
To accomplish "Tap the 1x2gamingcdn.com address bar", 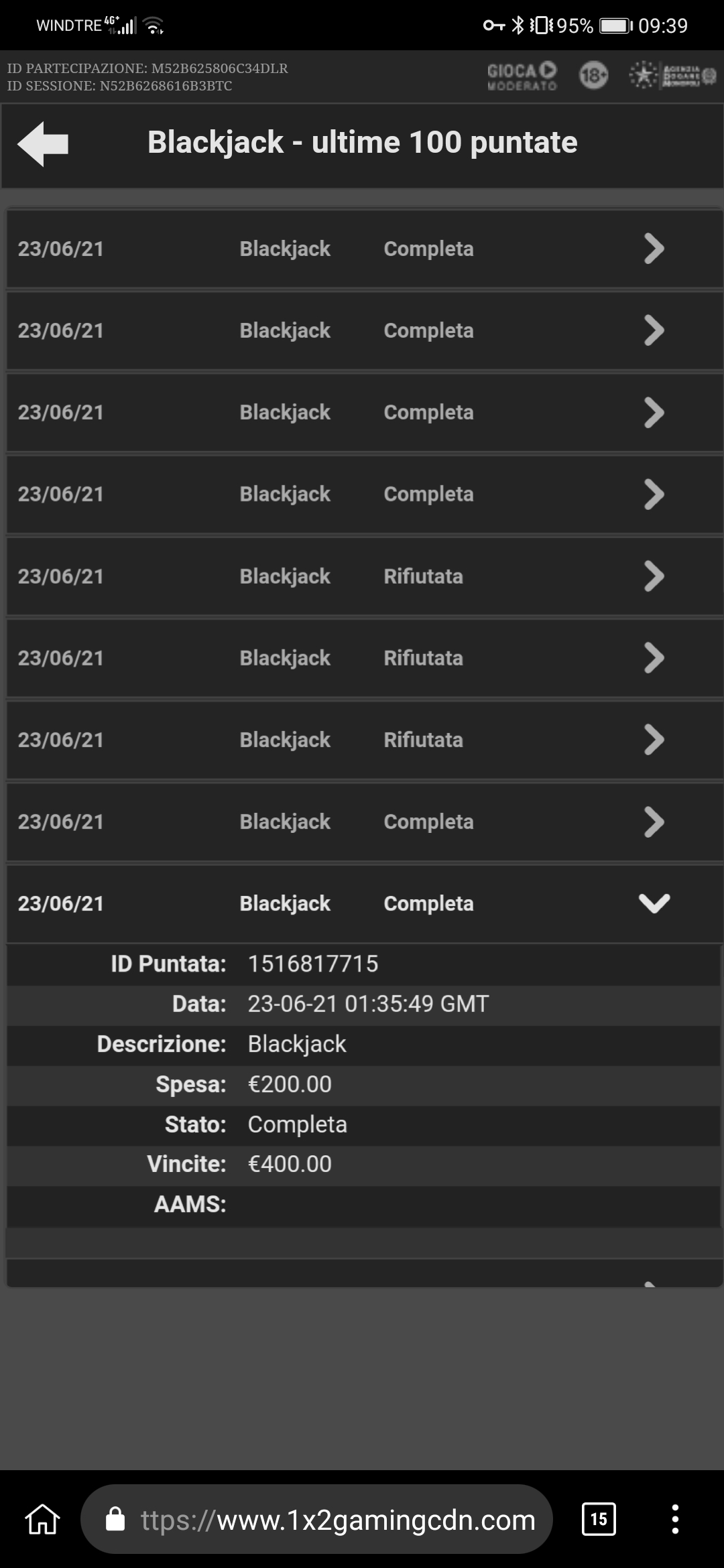I will pos(316,1518).
